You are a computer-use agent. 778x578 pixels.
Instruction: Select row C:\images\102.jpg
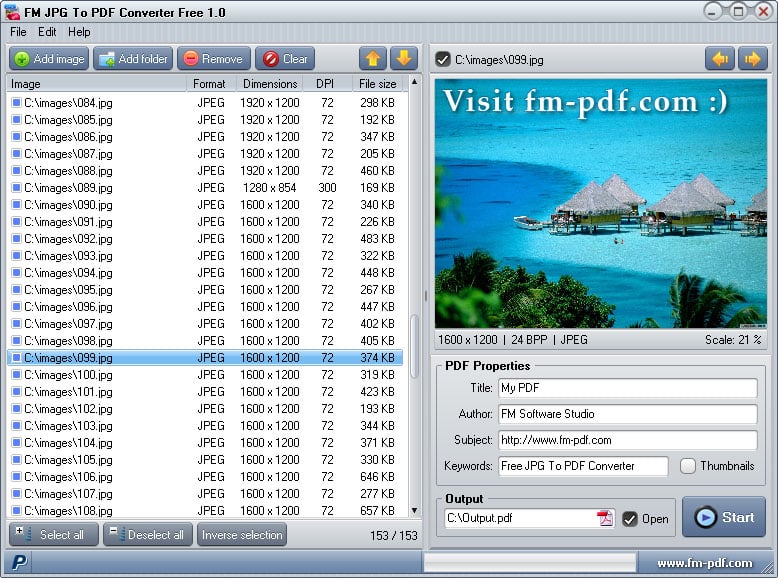(x=204, y=408)
